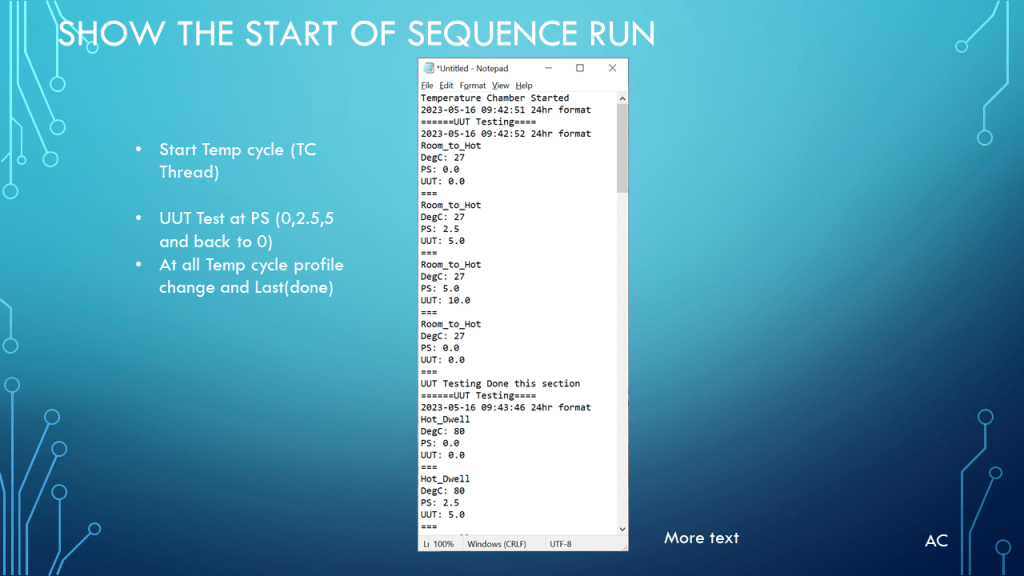The image size is (1024, 576).
Task: Click Windows (CRLF) in the status bar
Action: [499, 543]
